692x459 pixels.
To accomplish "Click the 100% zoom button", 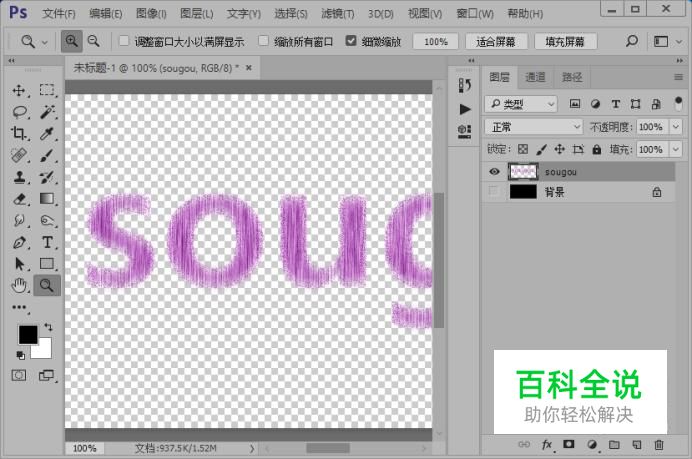I will [436, 41].
